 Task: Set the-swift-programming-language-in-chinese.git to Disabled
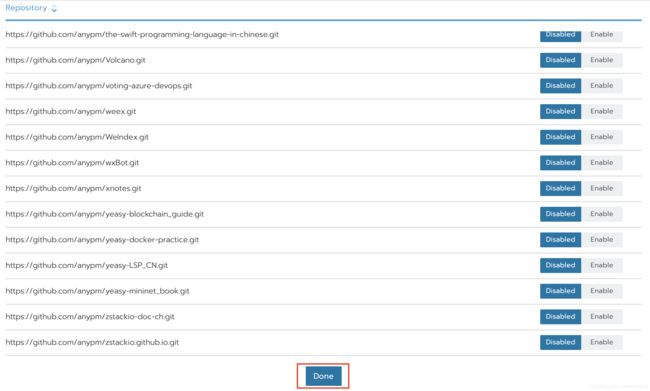coord(560,35)
